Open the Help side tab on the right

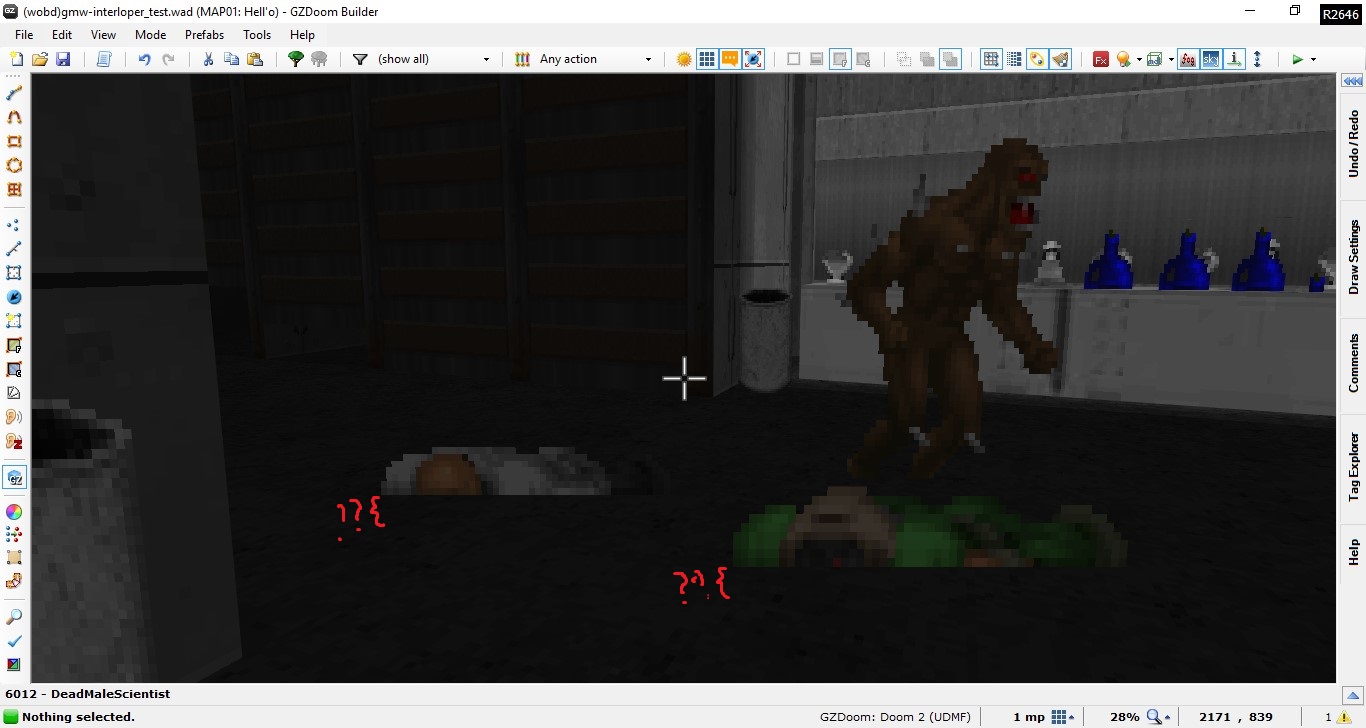point(1353,551)
